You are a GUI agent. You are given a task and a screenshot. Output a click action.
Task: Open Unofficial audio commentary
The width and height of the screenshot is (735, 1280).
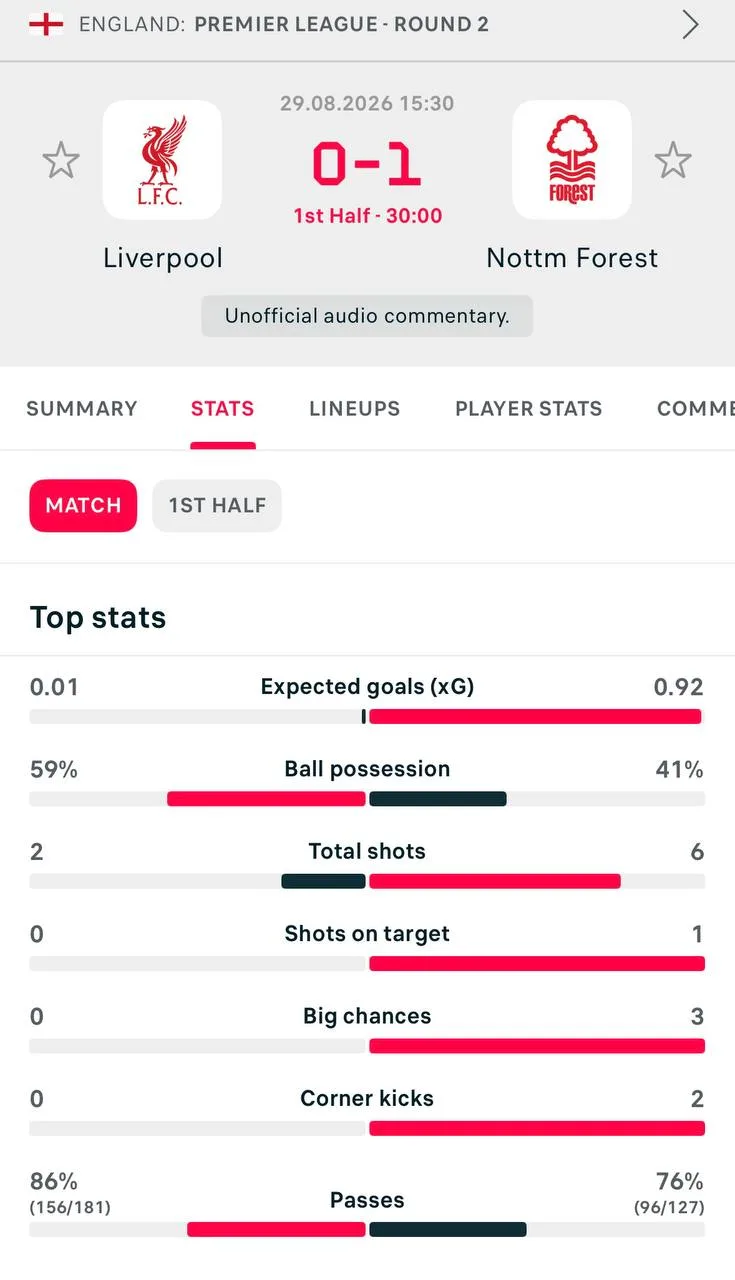367,316
